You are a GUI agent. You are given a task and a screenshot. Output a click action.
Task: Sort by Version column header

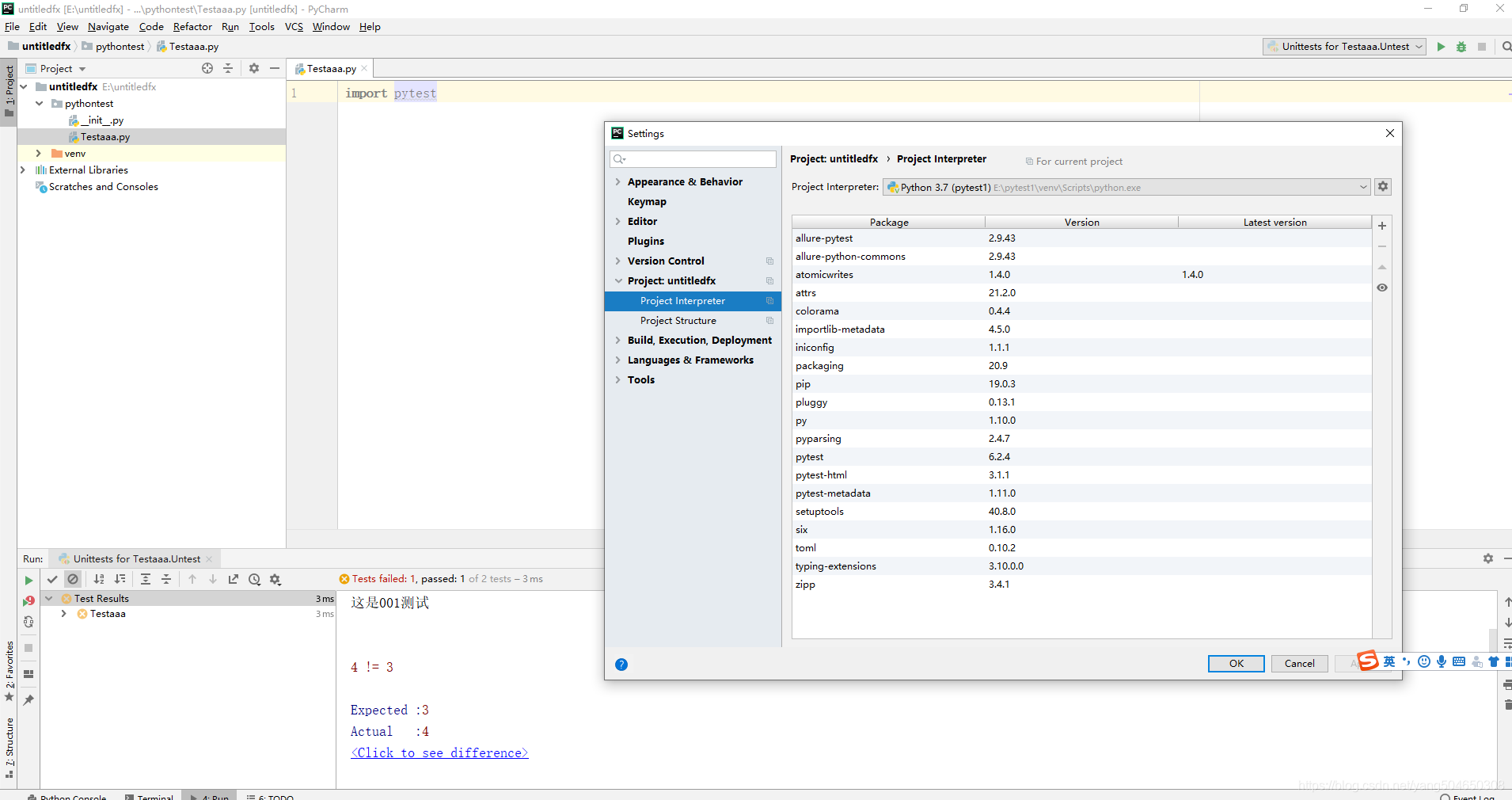1081,222
